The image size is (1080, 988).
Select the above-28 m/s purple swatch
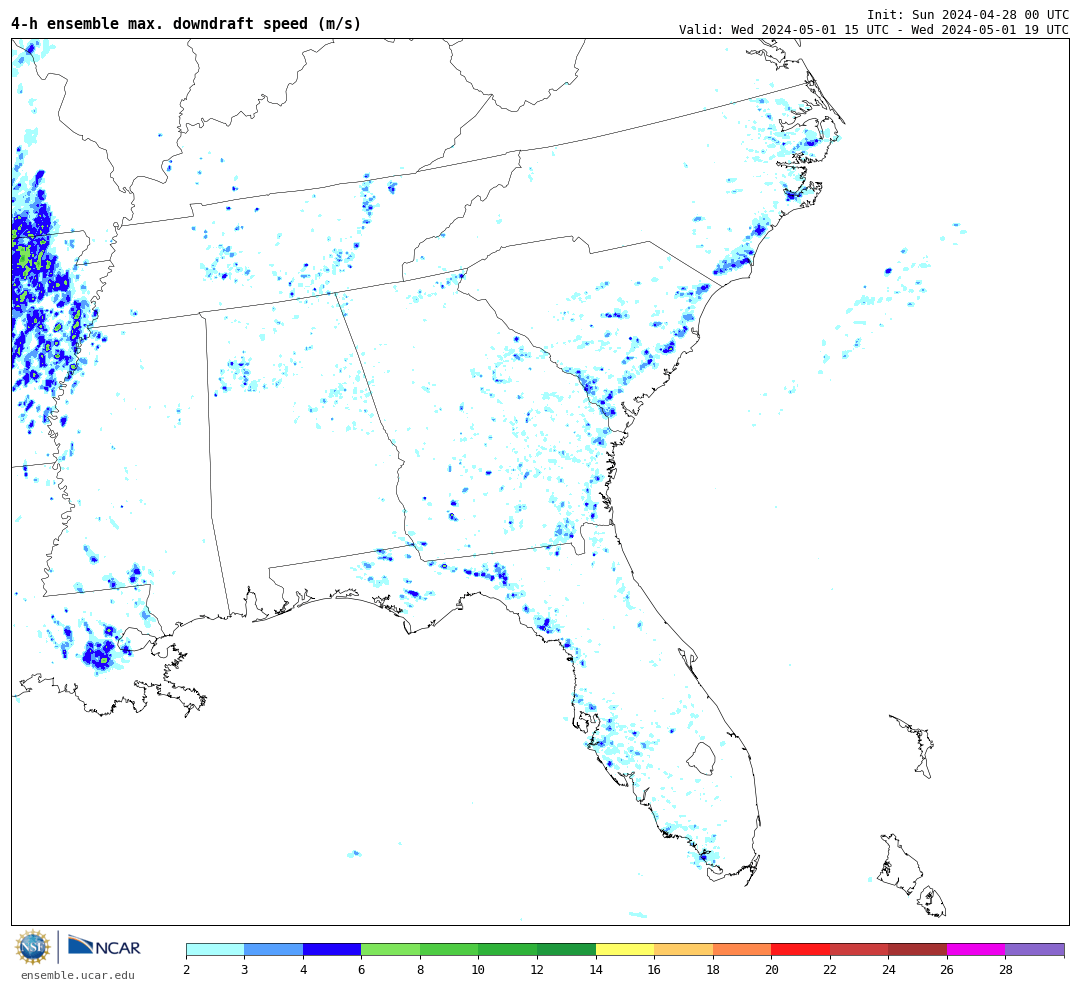(x=1035, y=949)
